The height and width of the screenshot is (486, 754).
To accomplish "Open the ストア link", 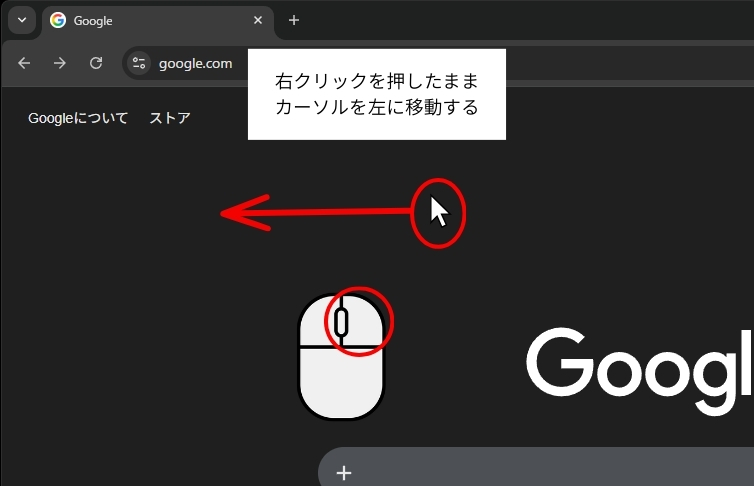I will pos(169,118).
